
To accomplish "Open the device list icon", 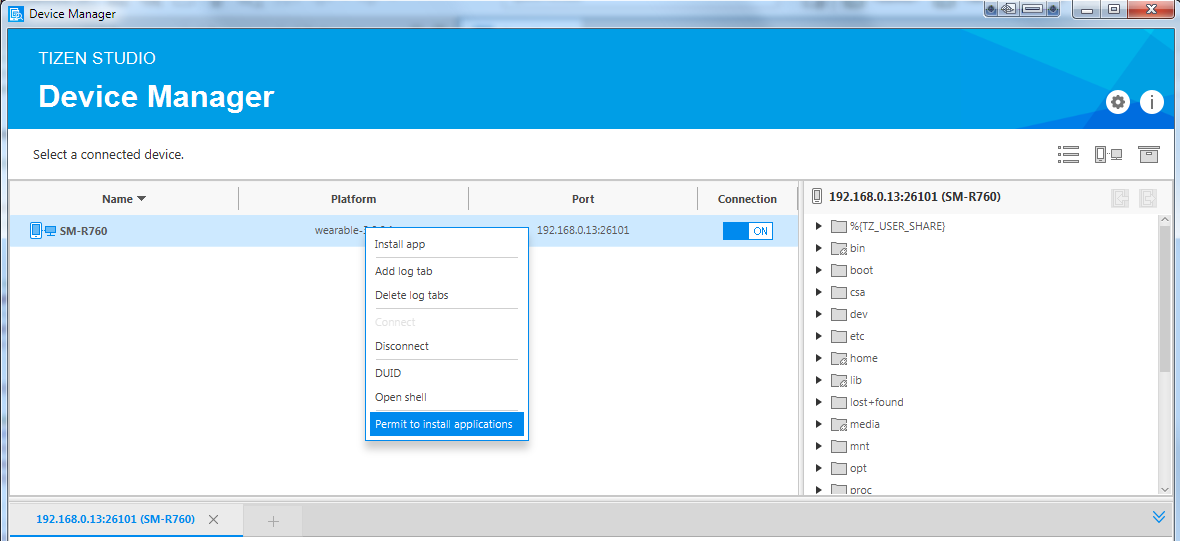I will pyautogui.click(x=1068, y=154).
